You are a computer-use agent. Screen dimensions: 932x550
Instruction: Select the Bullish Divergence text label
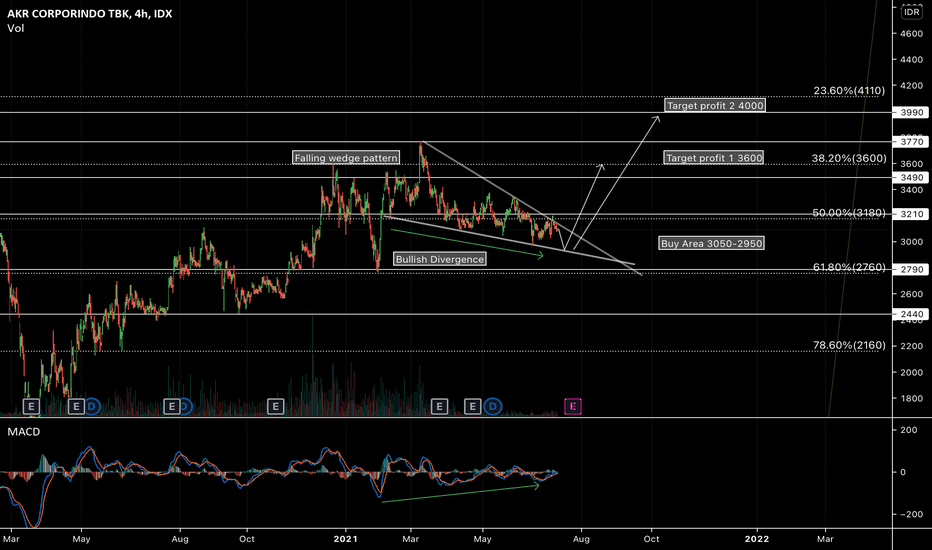click(440, 259)
